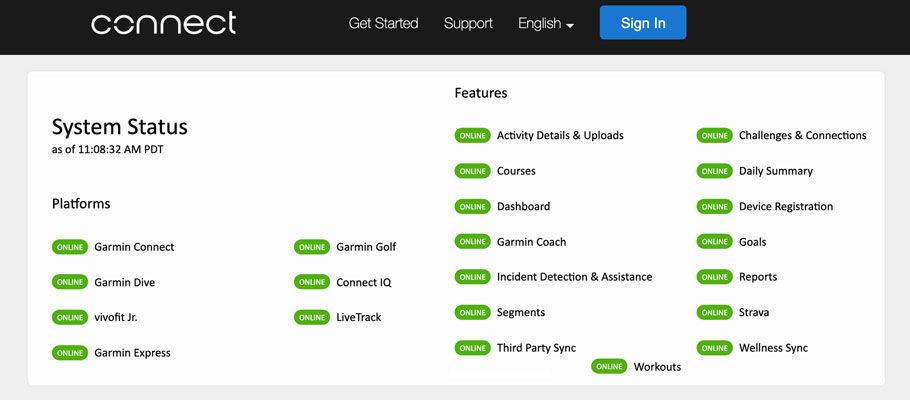Click the ONLINE badge beside Connect IQ
This screenshot has height=400, width=910.
pos(312,282)
